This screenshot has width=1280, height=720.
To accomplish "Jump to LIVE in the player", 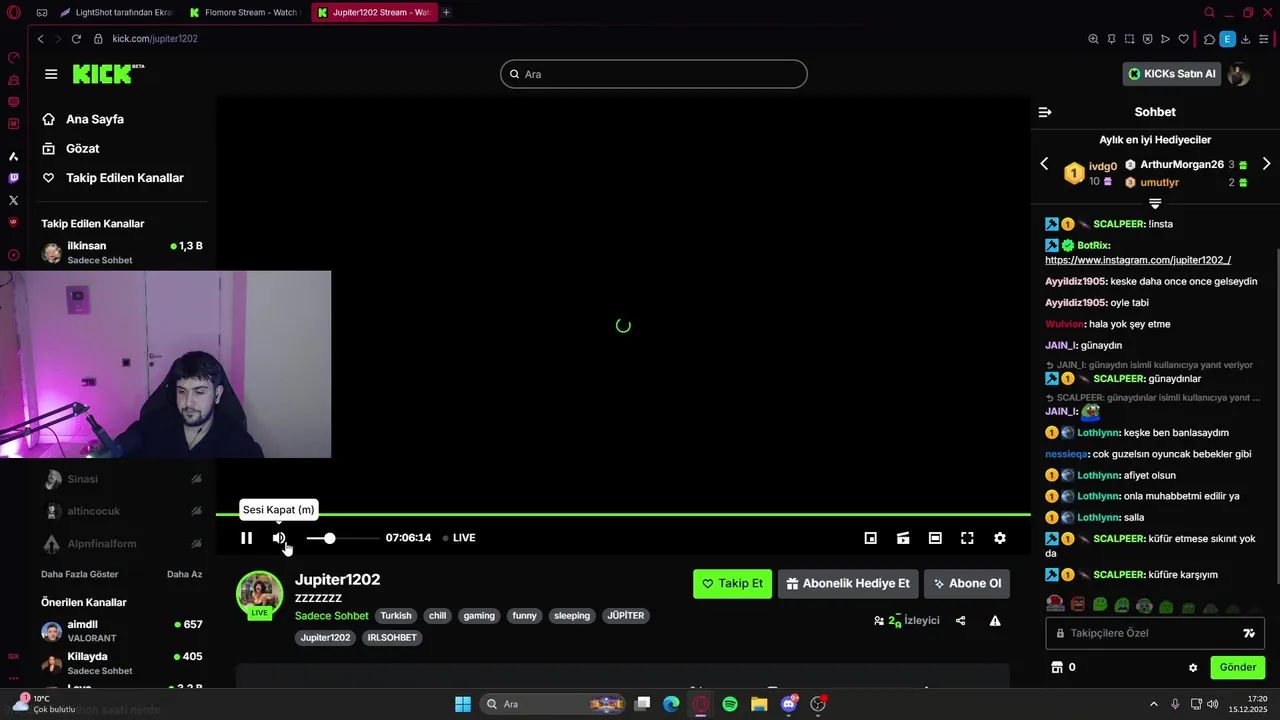I will pos(460,538).
